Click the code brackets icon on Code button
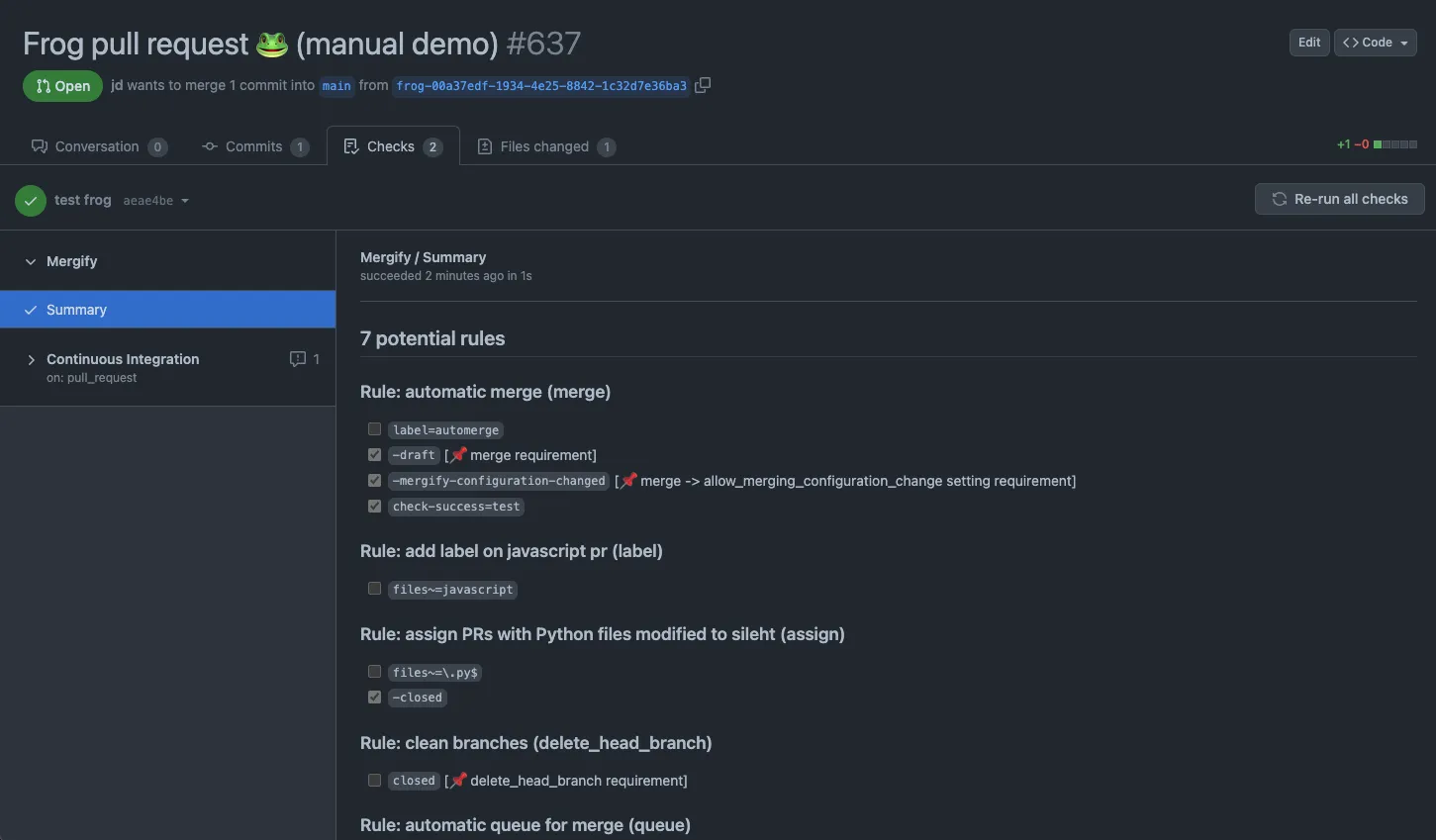This screenshot has height=840, width=1436. (1352, 42)
